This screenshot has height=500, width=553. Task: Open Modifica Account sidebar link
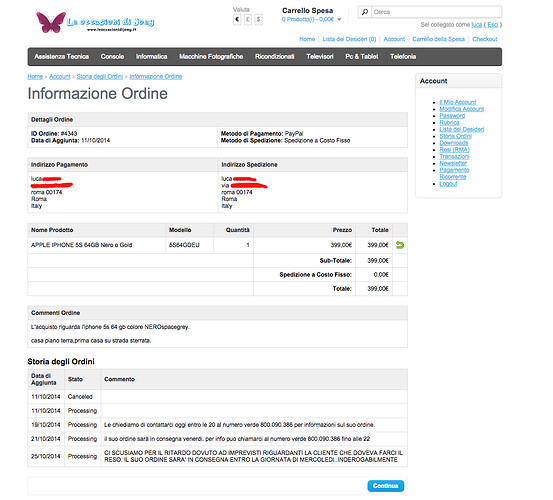462,109
